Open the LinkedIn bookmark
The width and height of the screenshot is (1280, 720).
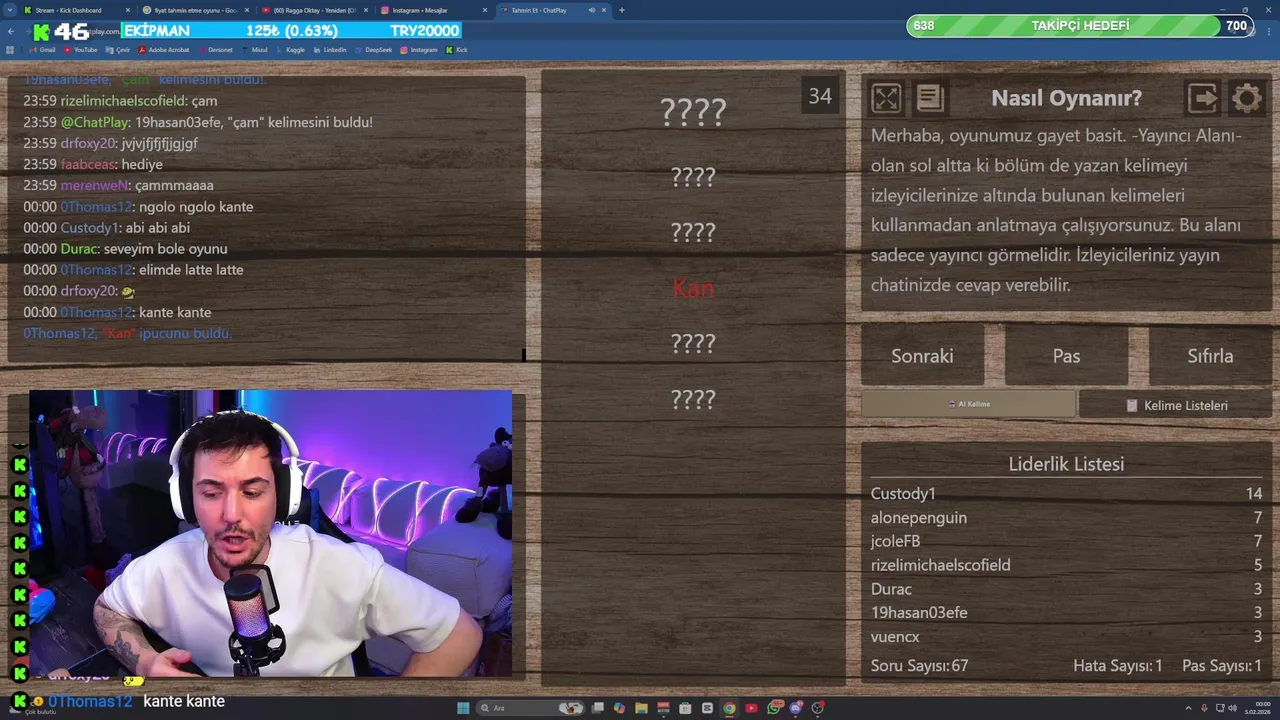330,49
